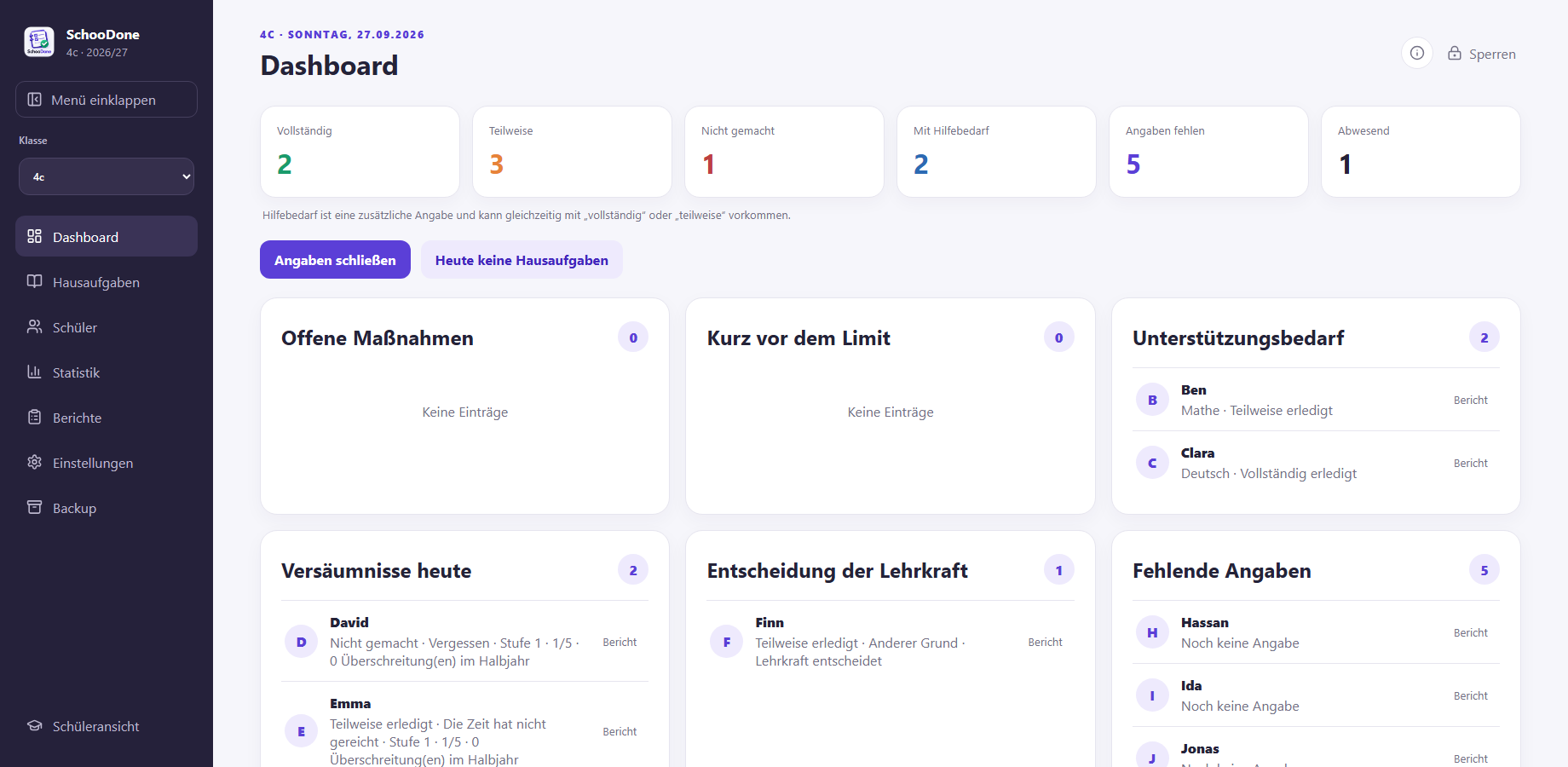Viewport: 1568px width, 767px height.
Task: Open Ben's Bericht link
Action: (x=1471, y=400)
